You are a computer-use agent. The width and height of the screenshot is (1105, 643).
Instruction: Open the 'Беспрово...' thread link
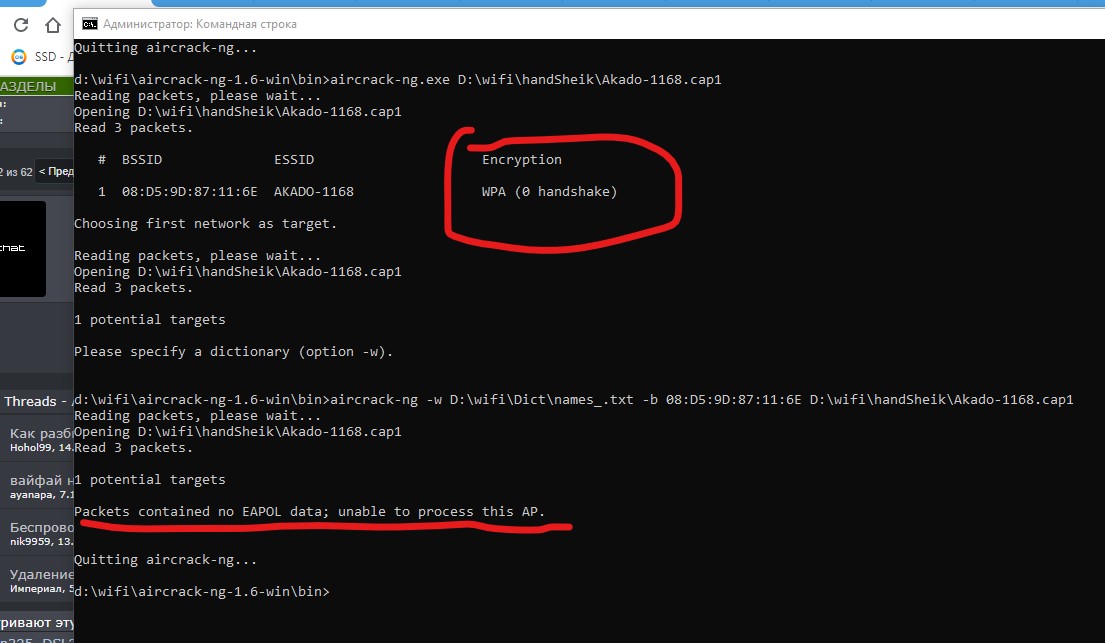40,527
